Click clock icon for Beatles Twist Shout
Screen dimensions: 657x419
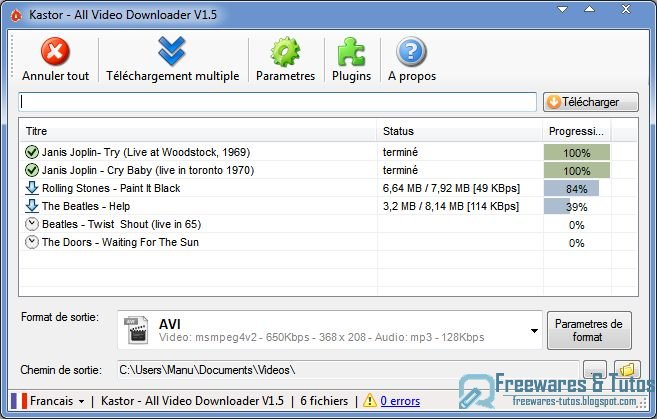(31, 224)
